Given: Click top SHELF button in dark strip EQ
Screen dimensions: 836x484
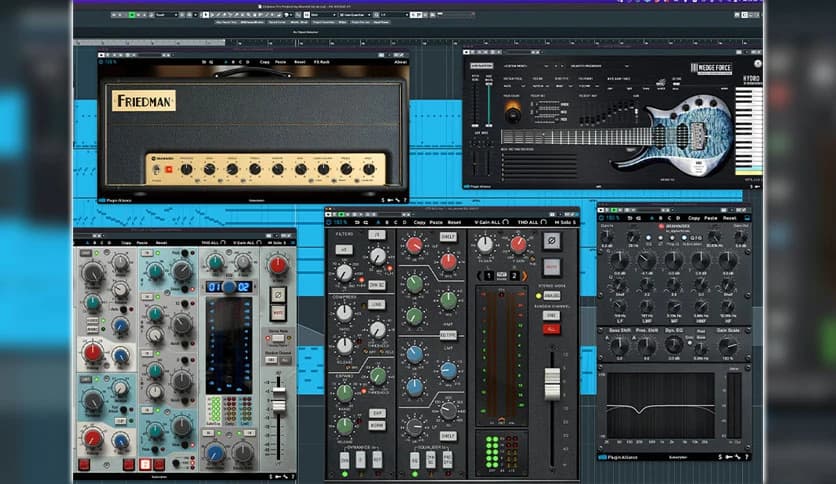Looking at the screenshot, I should (448, 237).
